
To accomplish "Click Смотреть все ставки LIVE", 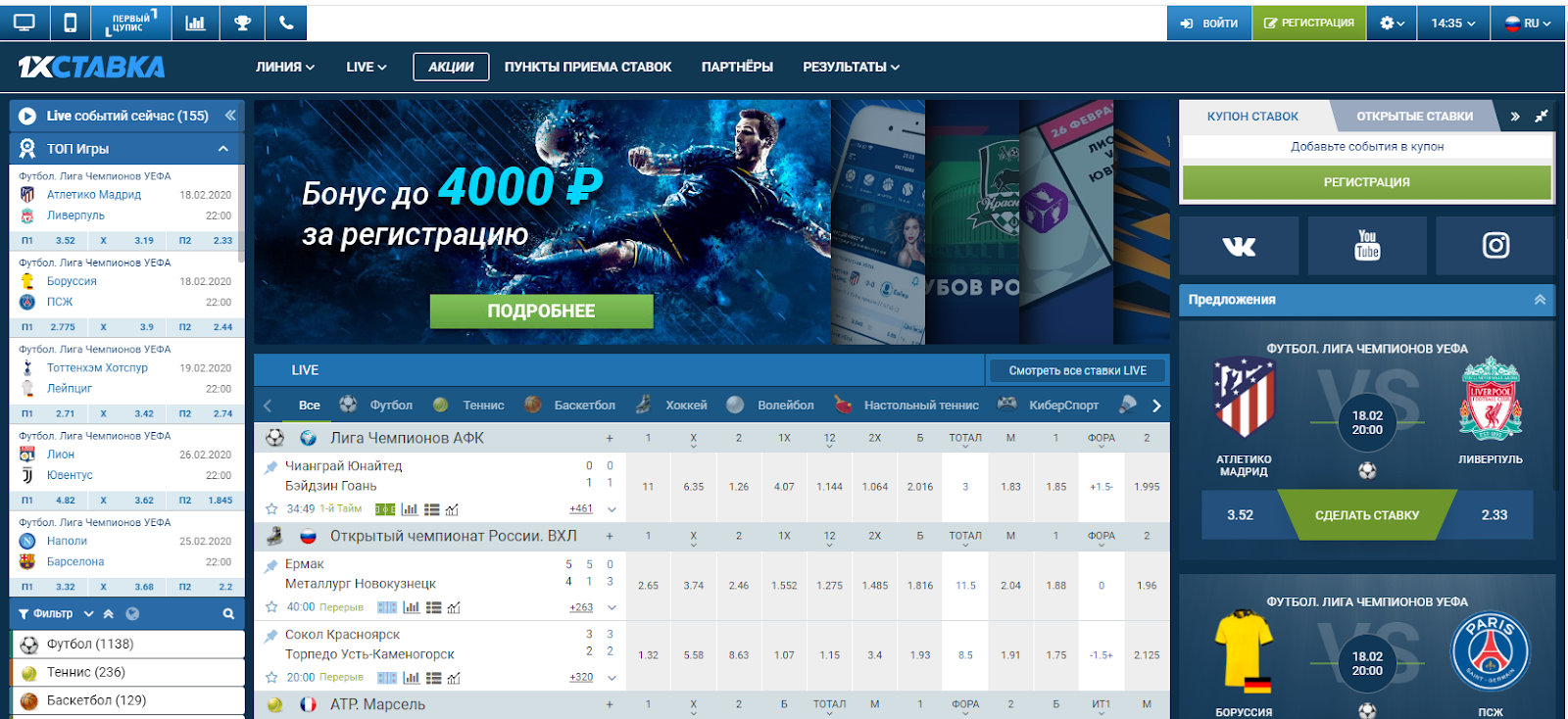I will [x=1077, y=370].
